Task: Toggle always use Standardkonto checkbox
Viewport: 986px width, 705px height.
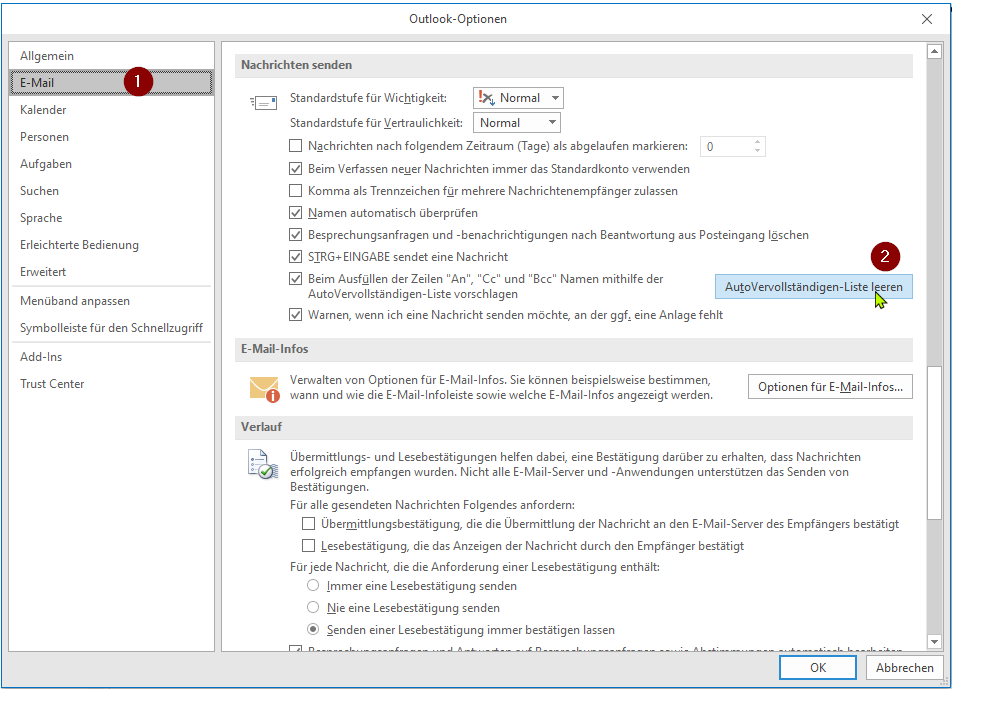Action: [x=296, y=169]
